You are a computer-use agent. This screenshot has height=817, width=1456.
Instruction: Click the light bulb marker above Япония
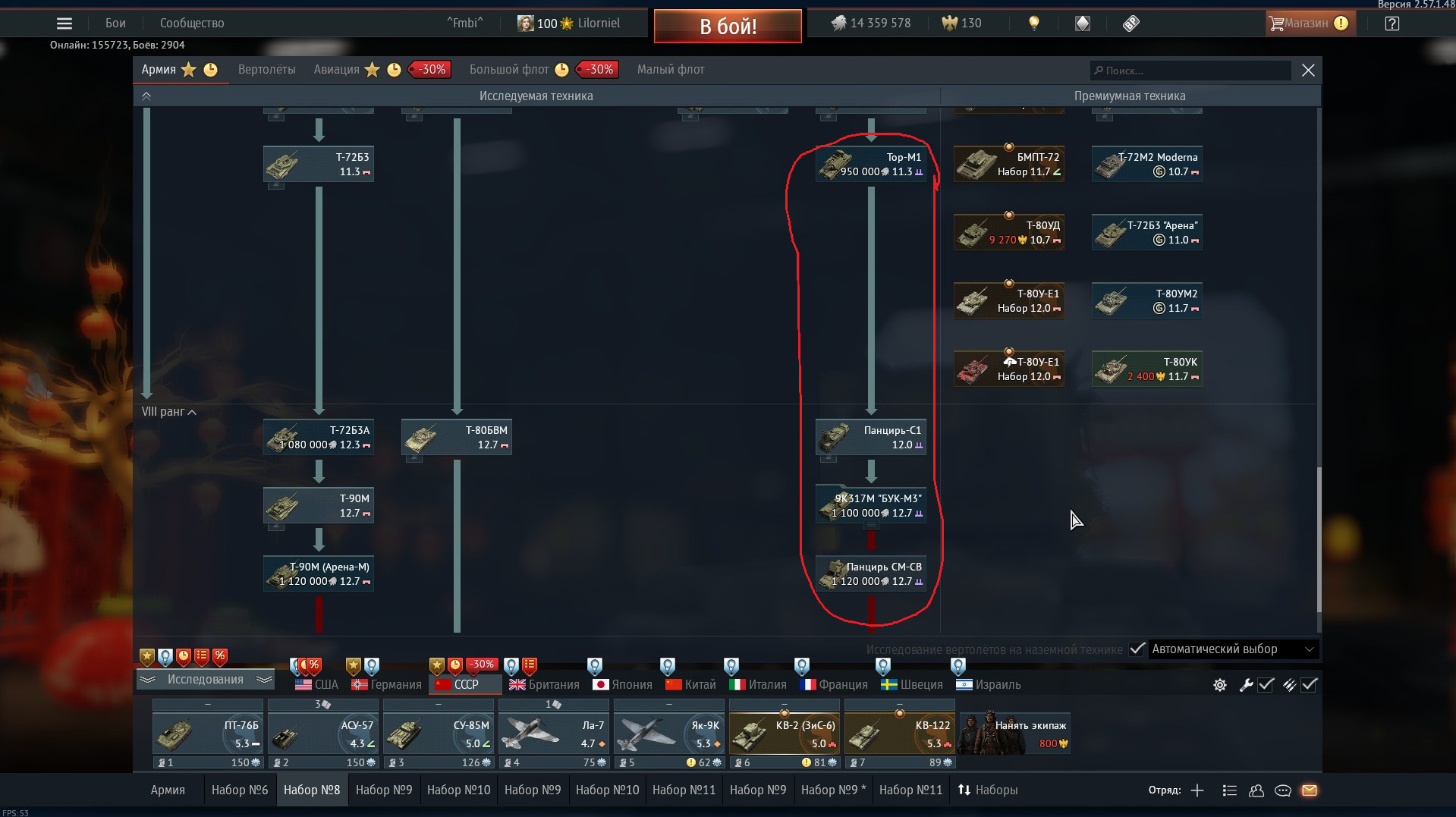point(595,666)
